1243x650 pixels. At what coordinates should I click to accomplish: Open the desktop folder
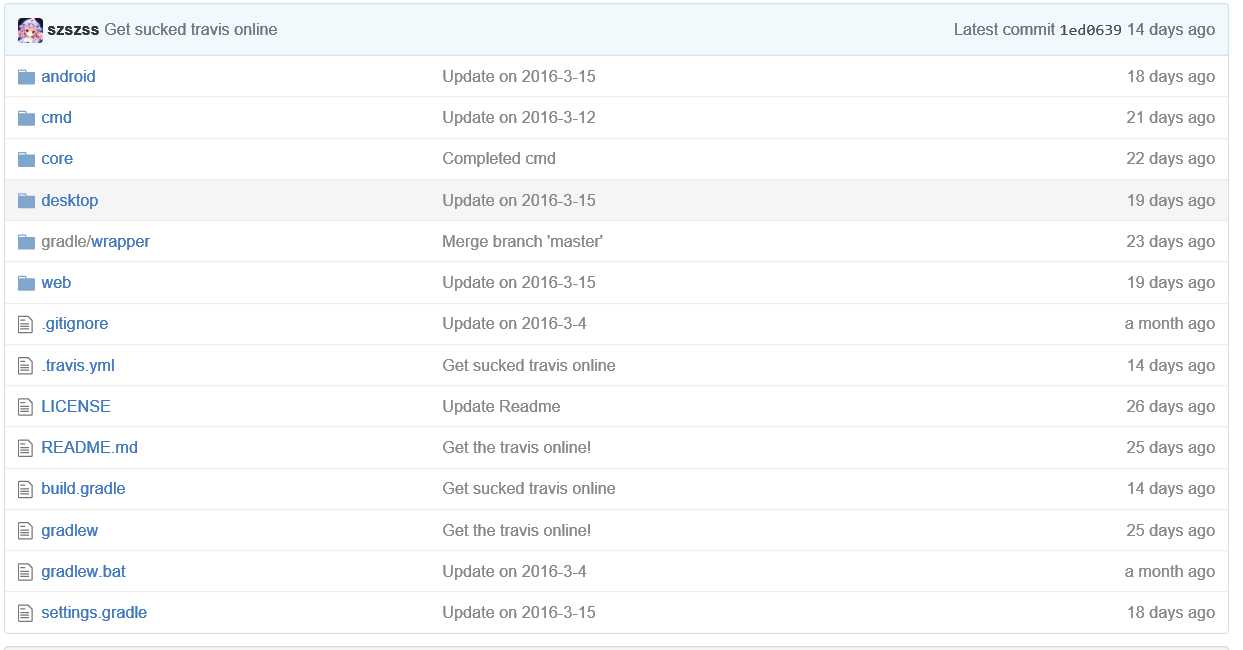click(69, 201)
